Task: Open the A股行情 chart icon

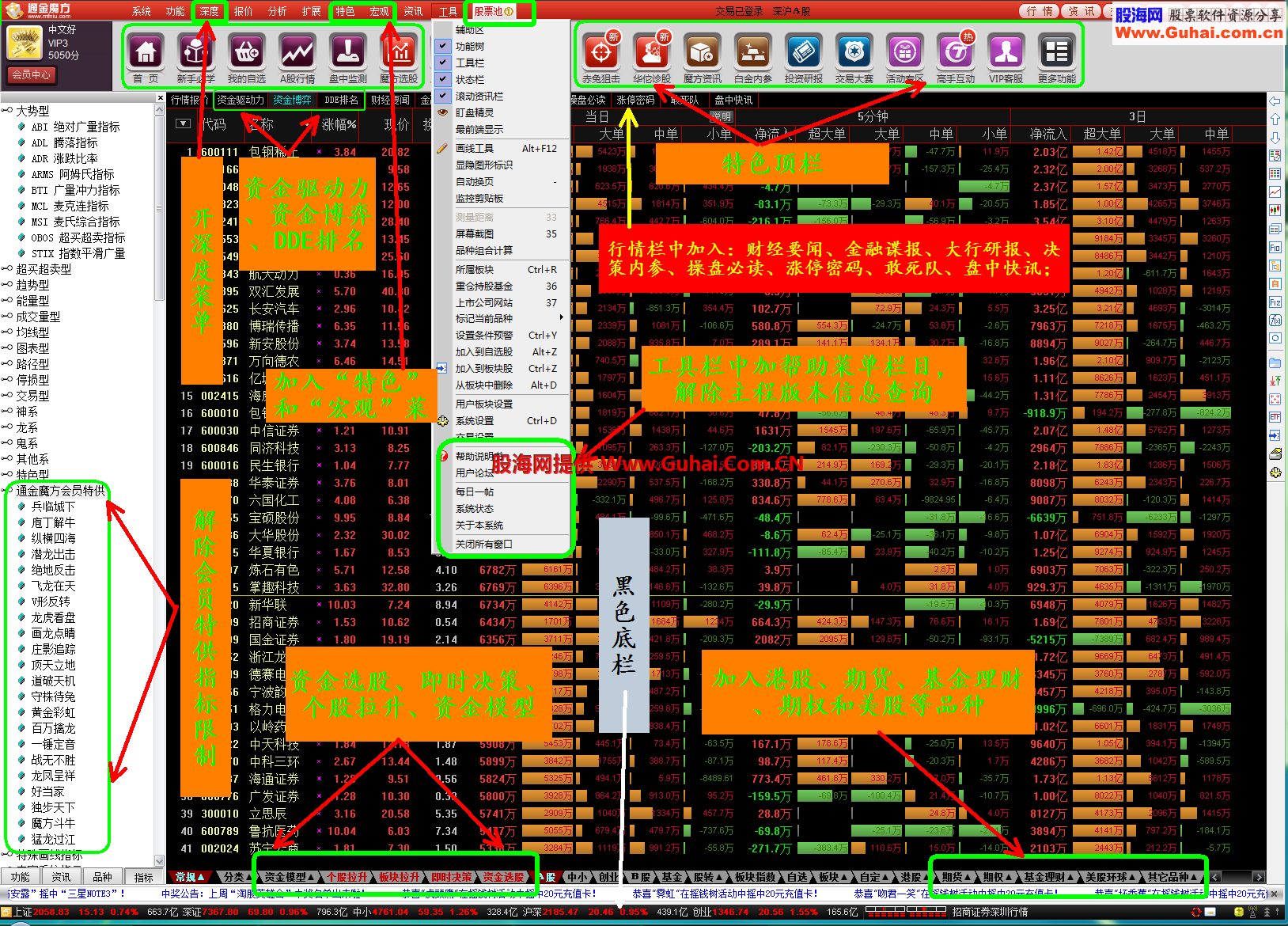Action: (x=297, y=53)
